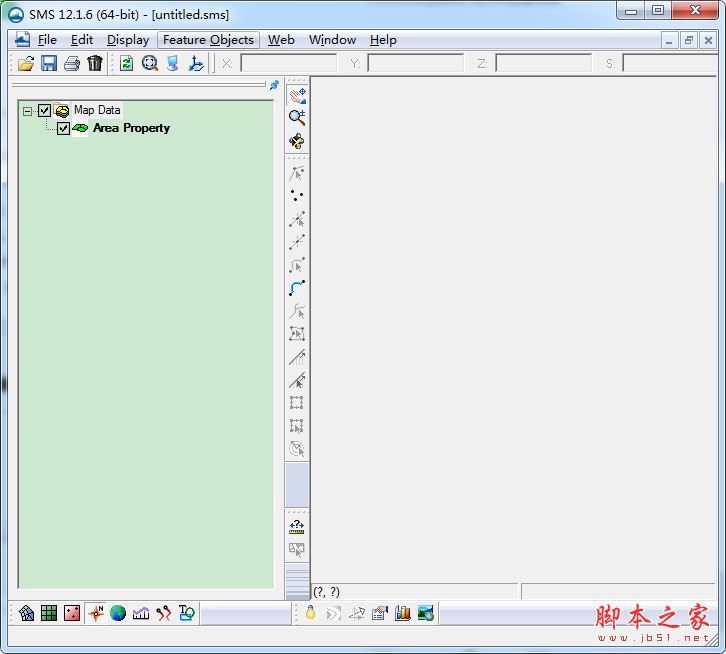
Task: Select the Map Data tree folder
Action: (x=97, y=110)
